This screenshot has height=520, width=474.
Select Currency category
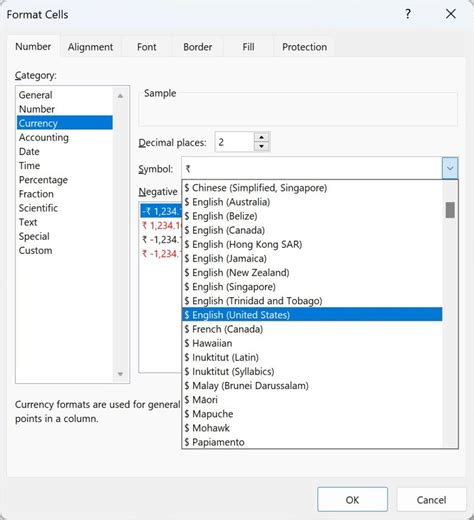click(65, 123)
